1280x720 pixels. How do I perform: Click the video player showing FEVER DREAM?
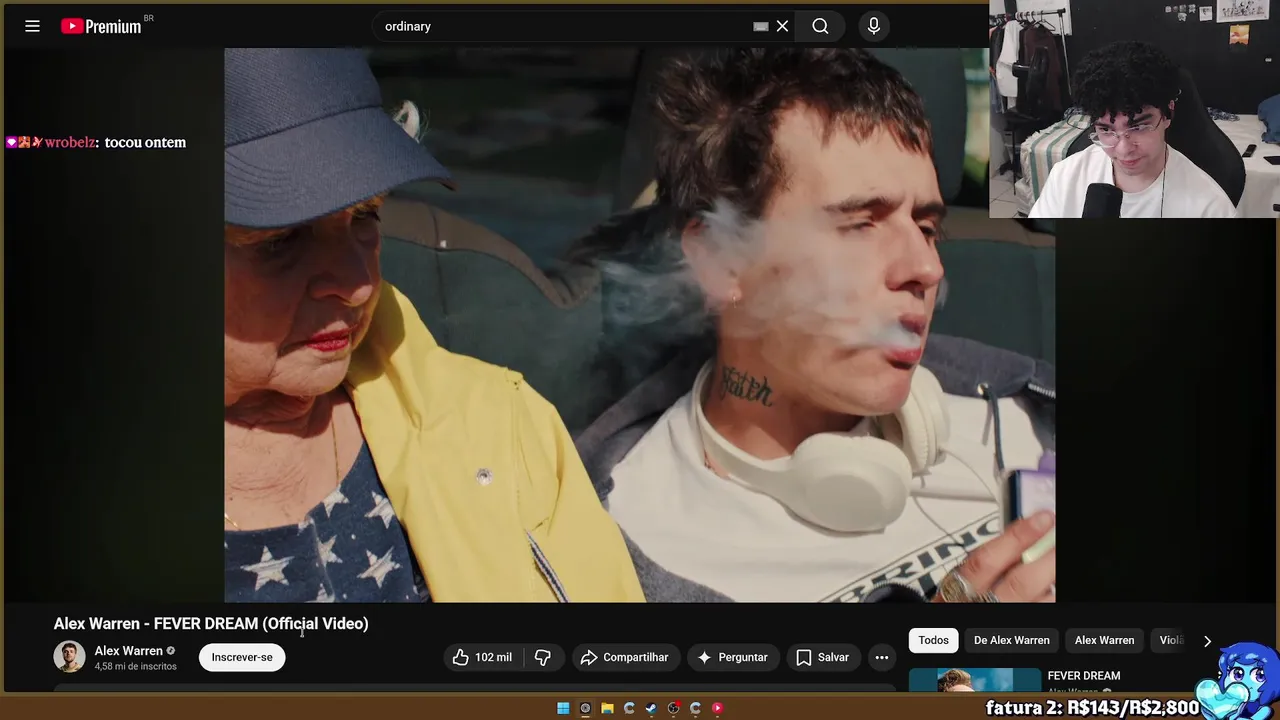[x=639, y=325]
